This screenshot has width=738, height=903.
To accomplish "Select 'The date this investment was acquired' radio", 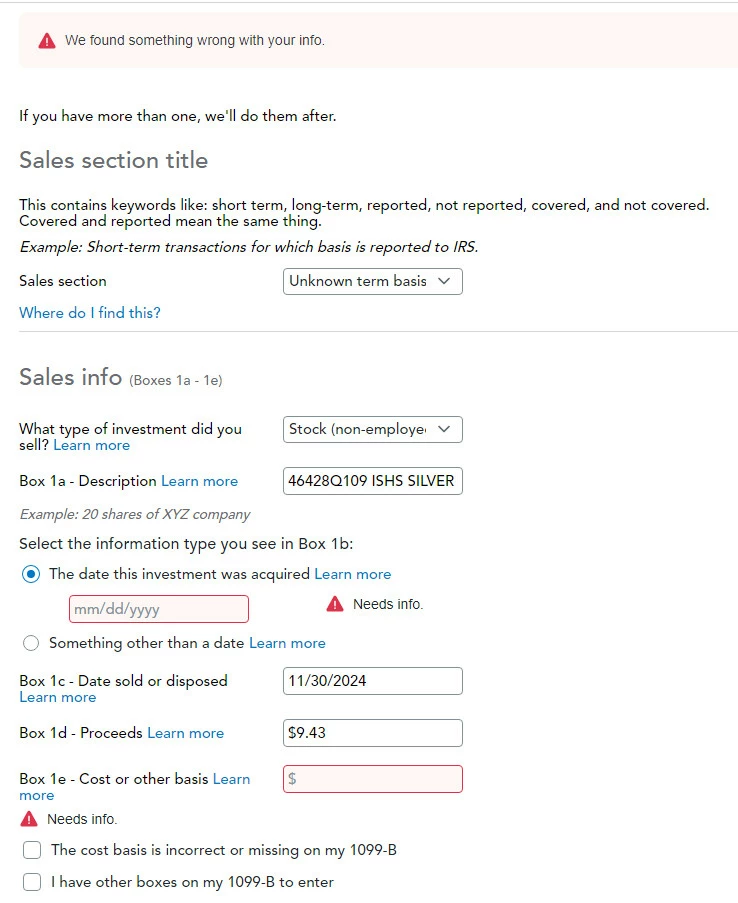I will pyautogui.click(x=31, y=574).
